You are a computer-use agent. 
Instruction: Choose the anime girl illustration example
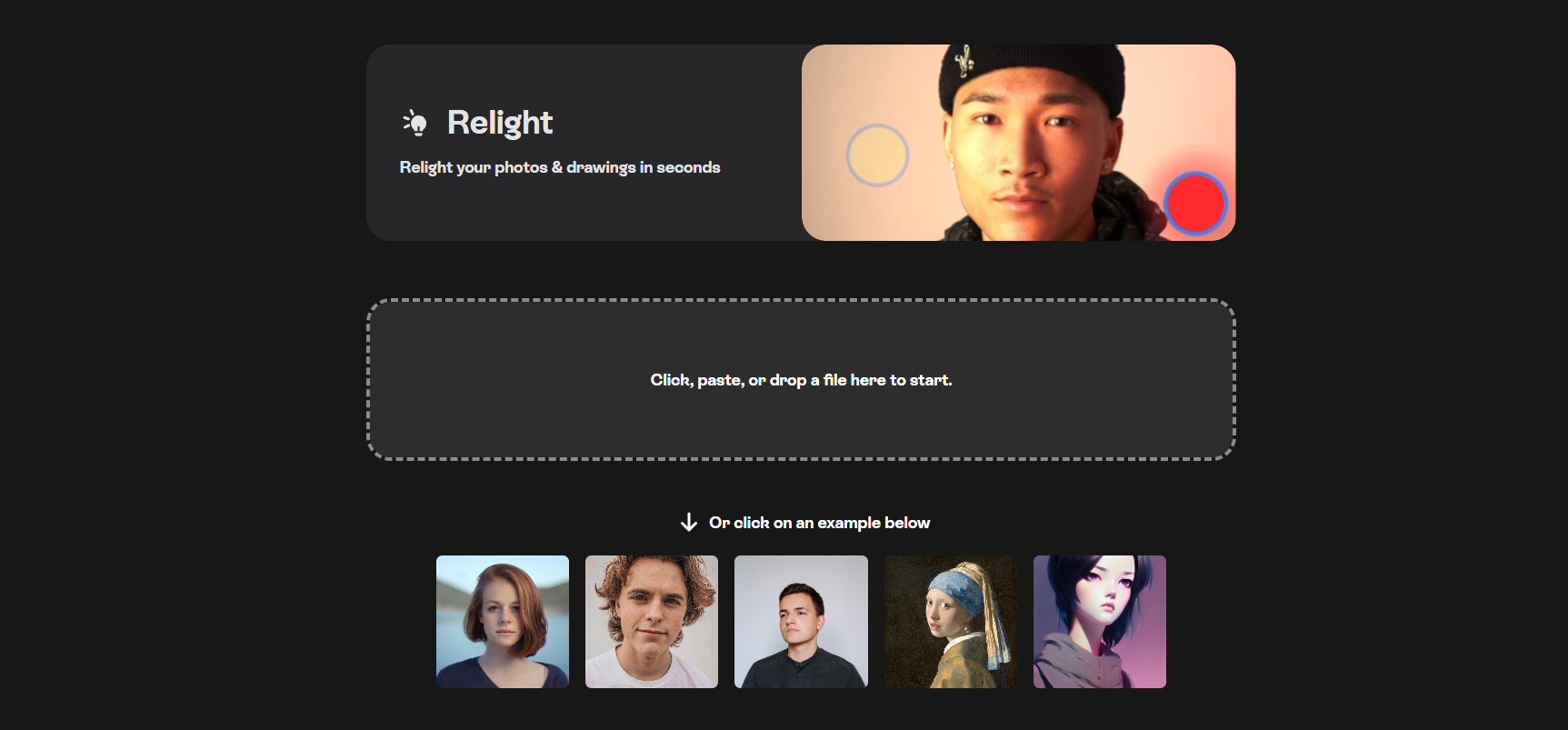(x=1100, y=622)
